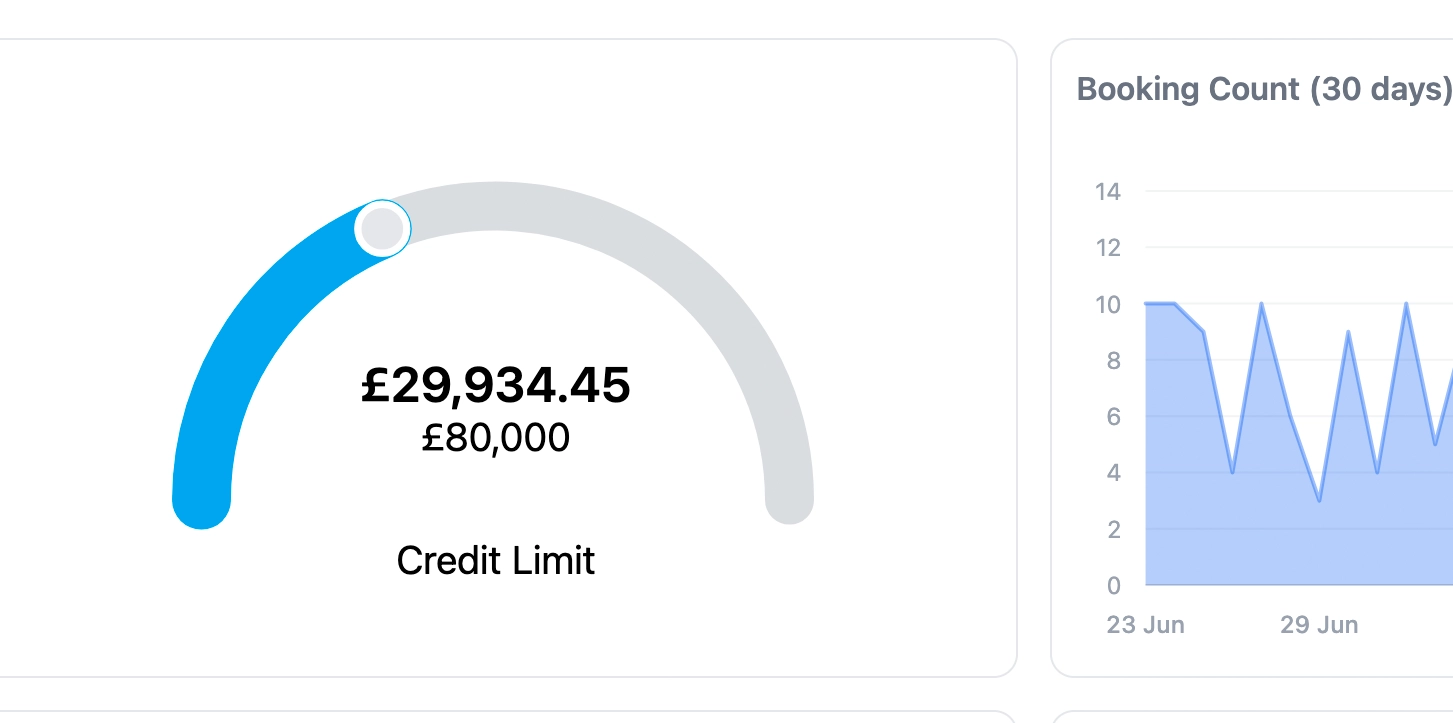
Task: Click the rounded right end of the gauge arc
Action: coord(790,500)
